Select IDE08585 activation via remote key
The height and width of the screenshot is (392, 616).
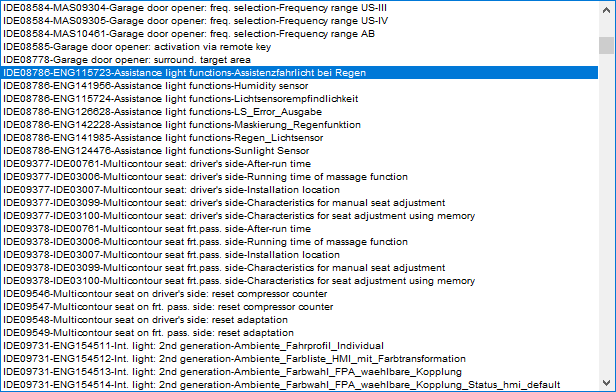click(x=299, y=47)
